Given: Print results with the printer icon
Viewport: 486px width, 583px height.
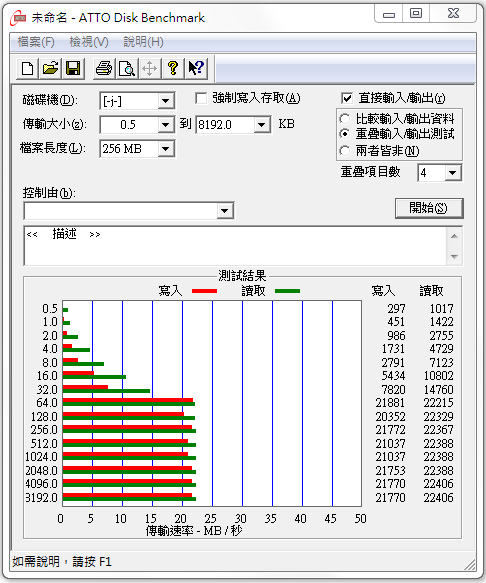Looking at the screenshot, I should (x=104, y=68).
